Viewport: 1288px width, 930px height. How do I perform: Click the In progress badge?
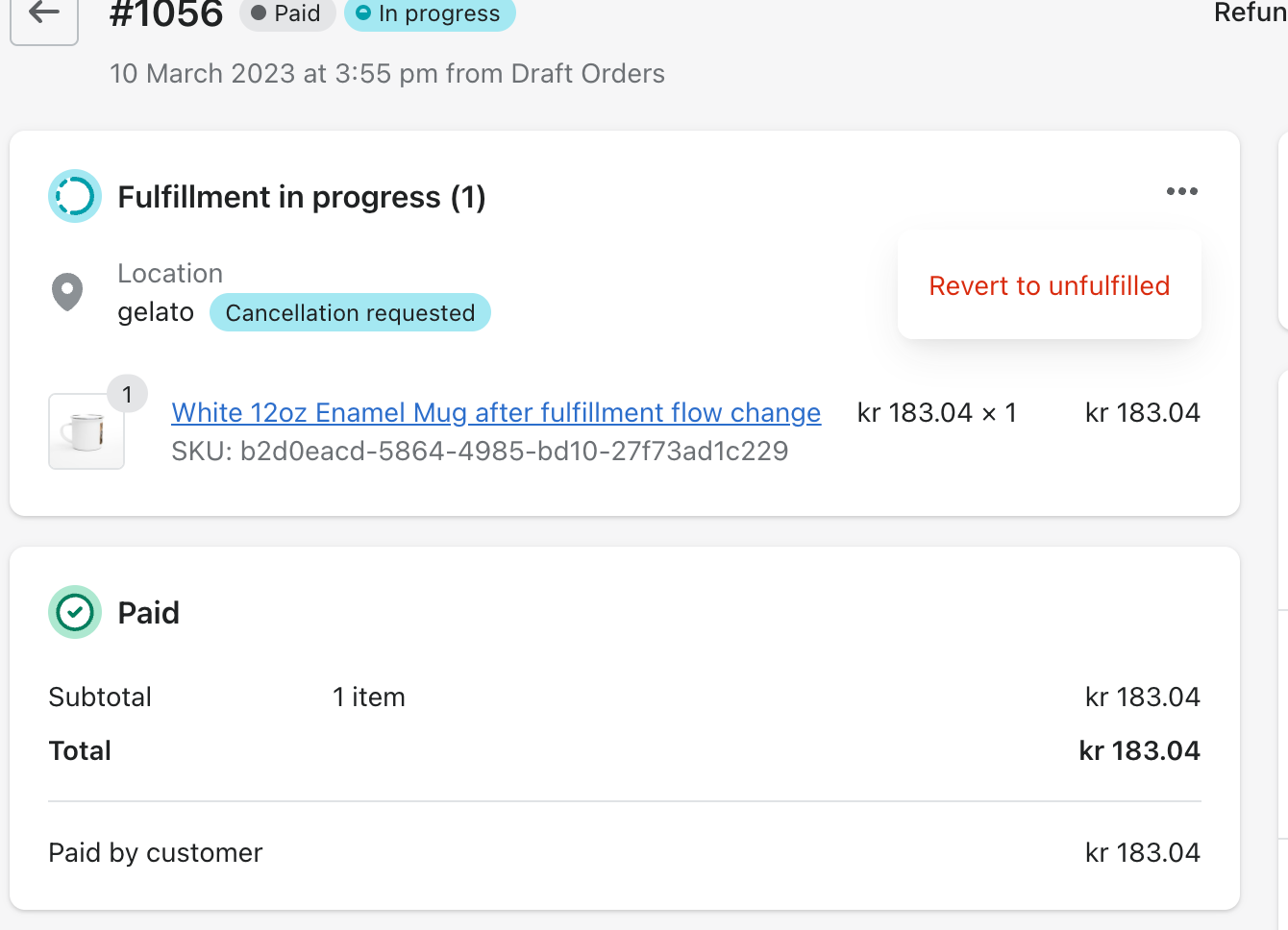[430, 13]
